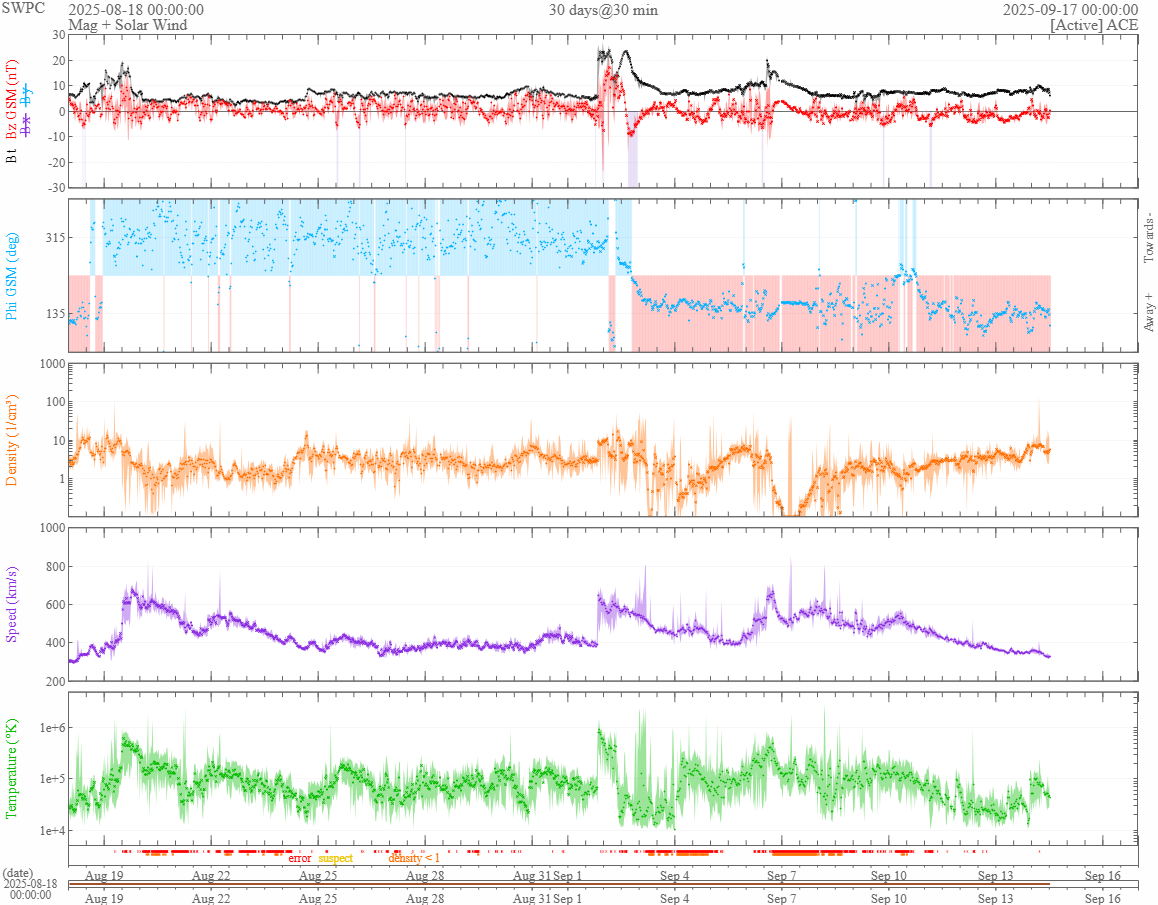Click the start date 2025-08-18 label
Viewport: 1158px width, 905px height.
[136, 10]
